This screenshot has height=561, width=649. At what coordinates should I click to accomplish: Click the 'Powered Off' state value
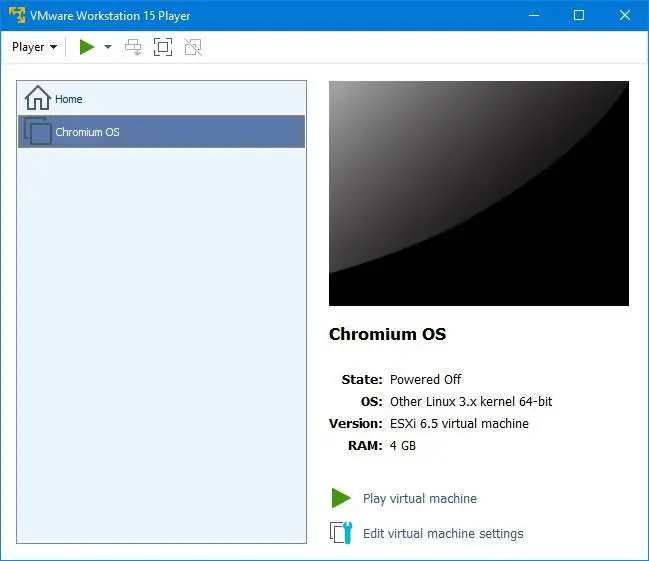click(x=425, y=380)
